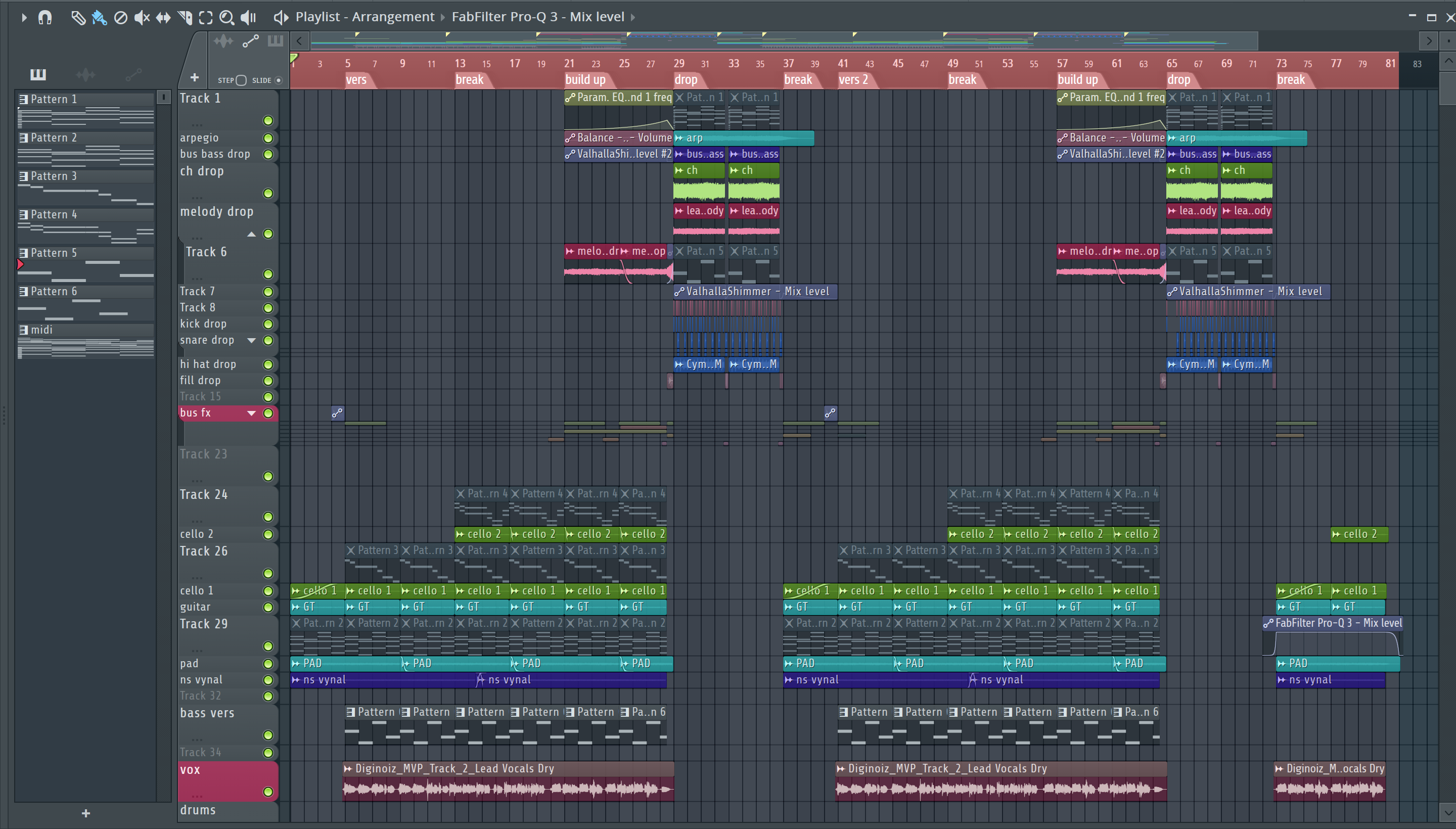The width and height of the screenshot is (1456, 829).
Task: Mute the kick drop track
Action: [x=267, y=324]
